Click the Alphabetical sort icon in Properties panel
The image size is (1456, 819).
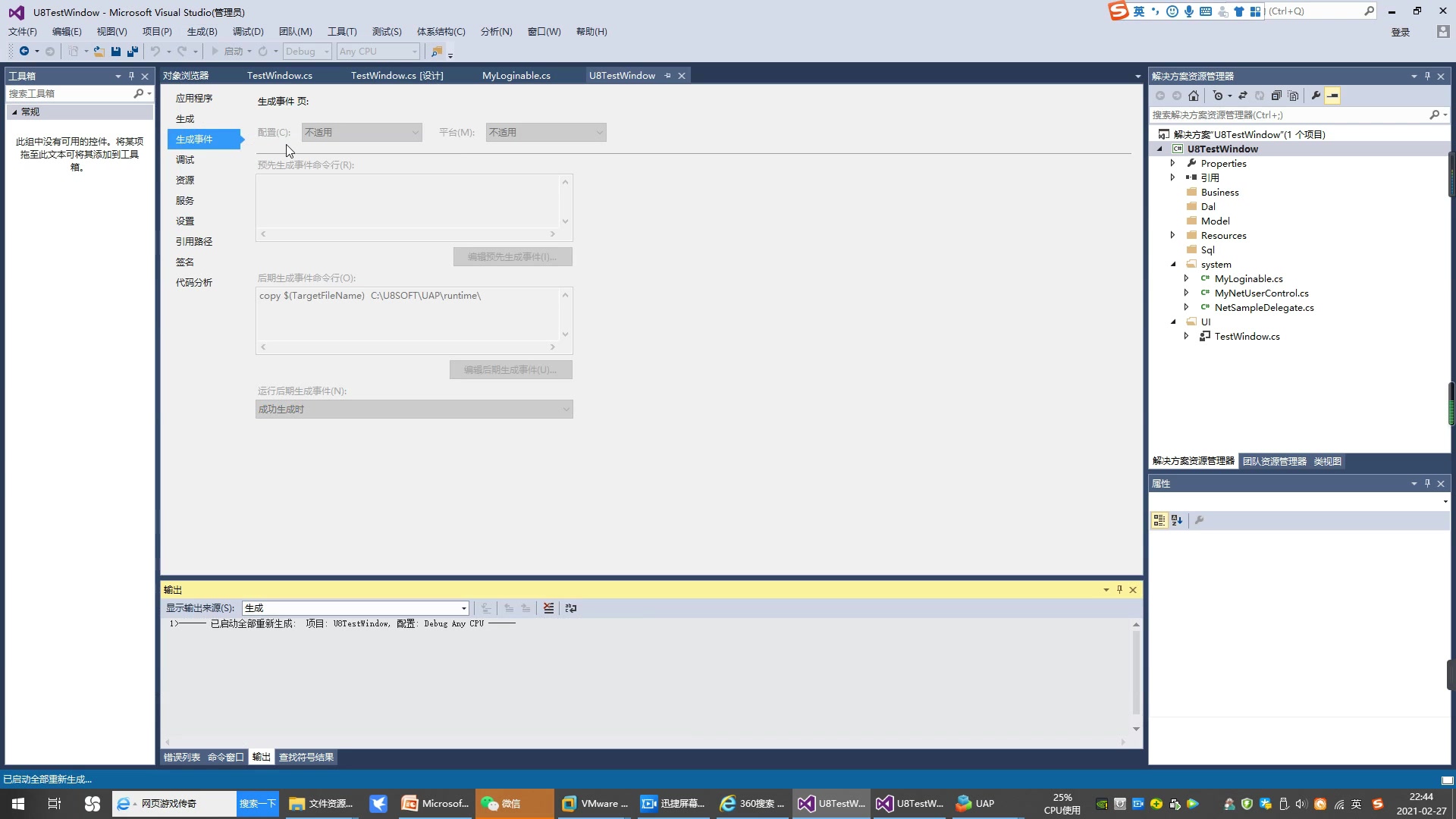pyautogui.click(x=1177, y=520)
